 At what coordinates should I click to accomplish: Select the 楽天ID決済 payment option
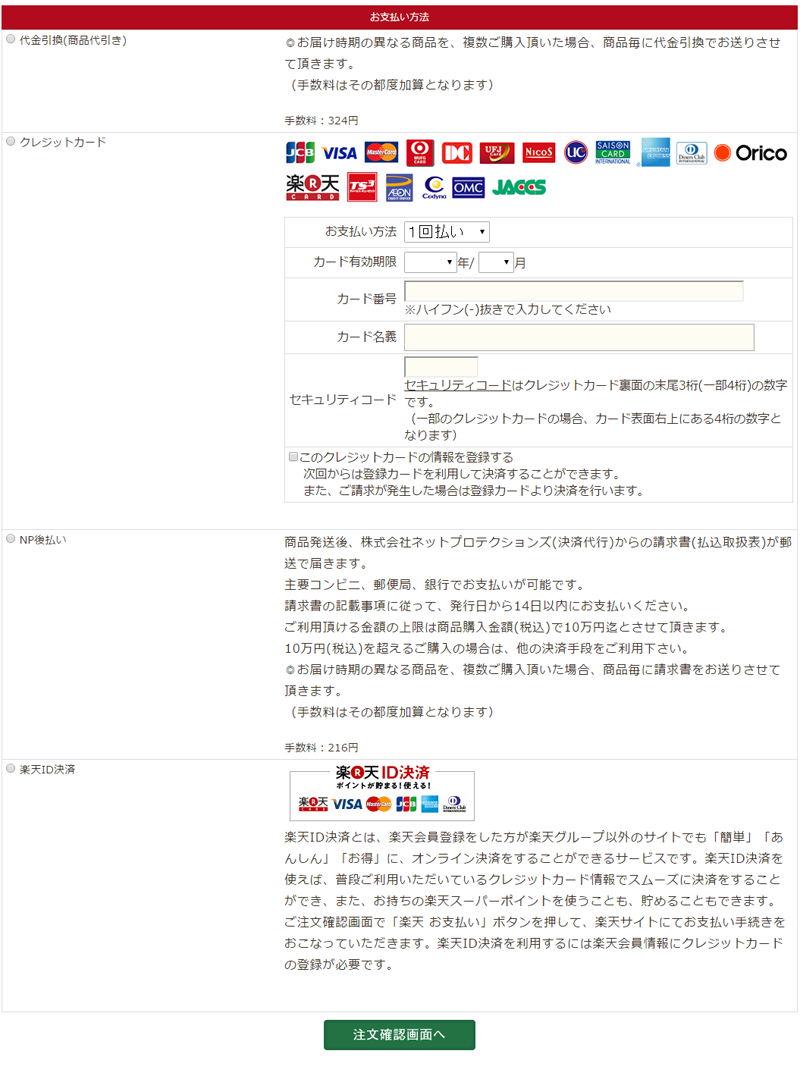click(11, 768)
